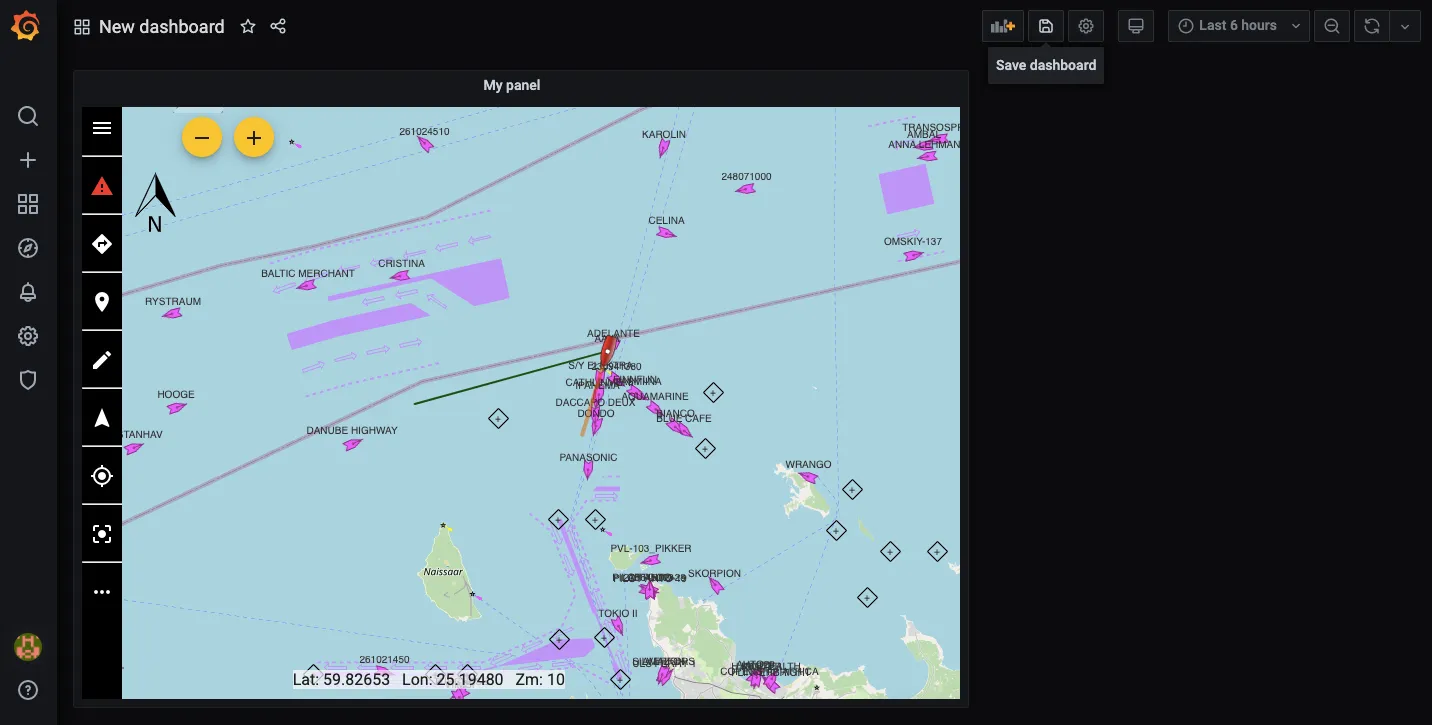This screenshot has width=1432, height=725.
Task: Center map on own position
Action: [101, 476]
